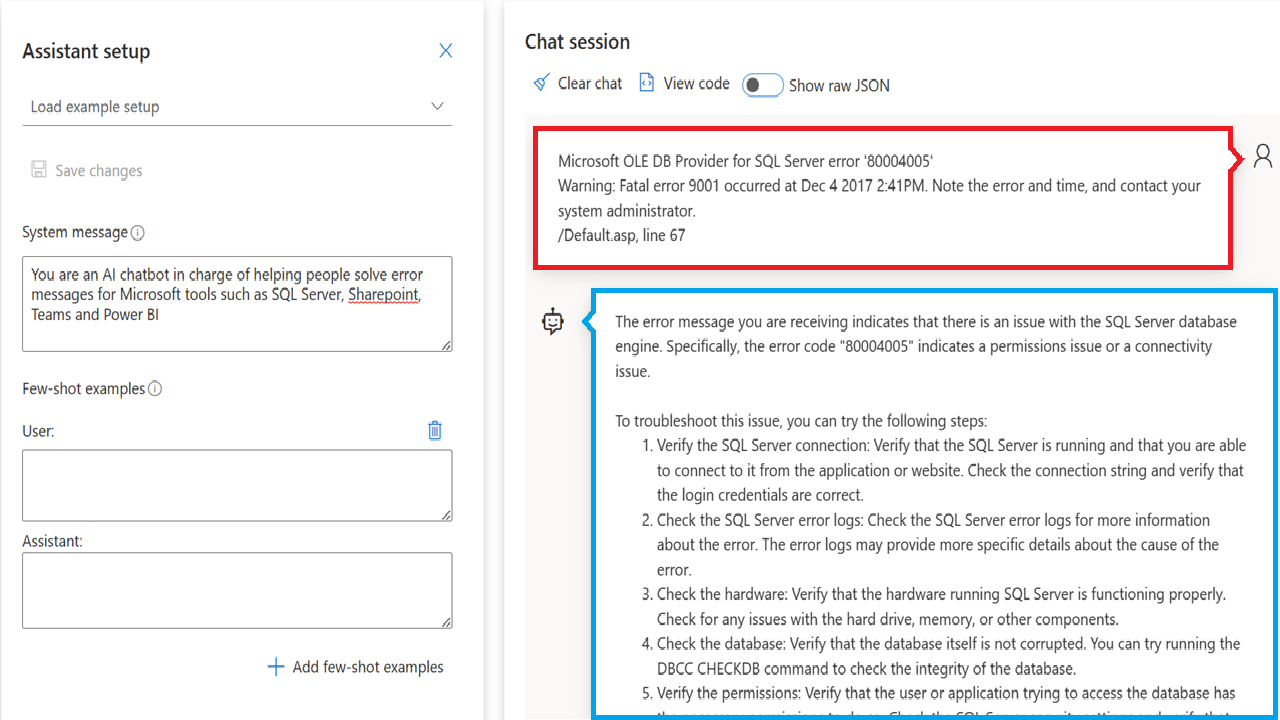Click the Save changes button label
This screenshot has height=720, width=1280.
[x=99, y=171]
